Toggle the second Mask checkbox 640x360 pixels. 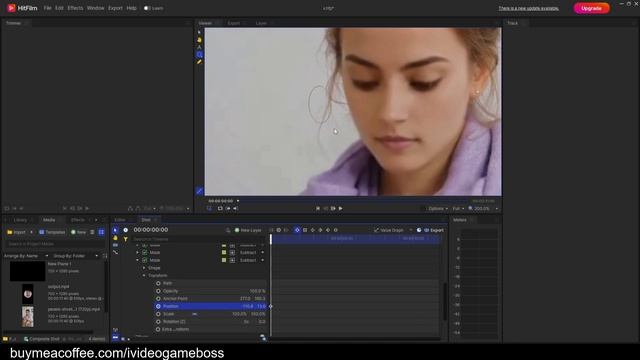tap(144, 260)
